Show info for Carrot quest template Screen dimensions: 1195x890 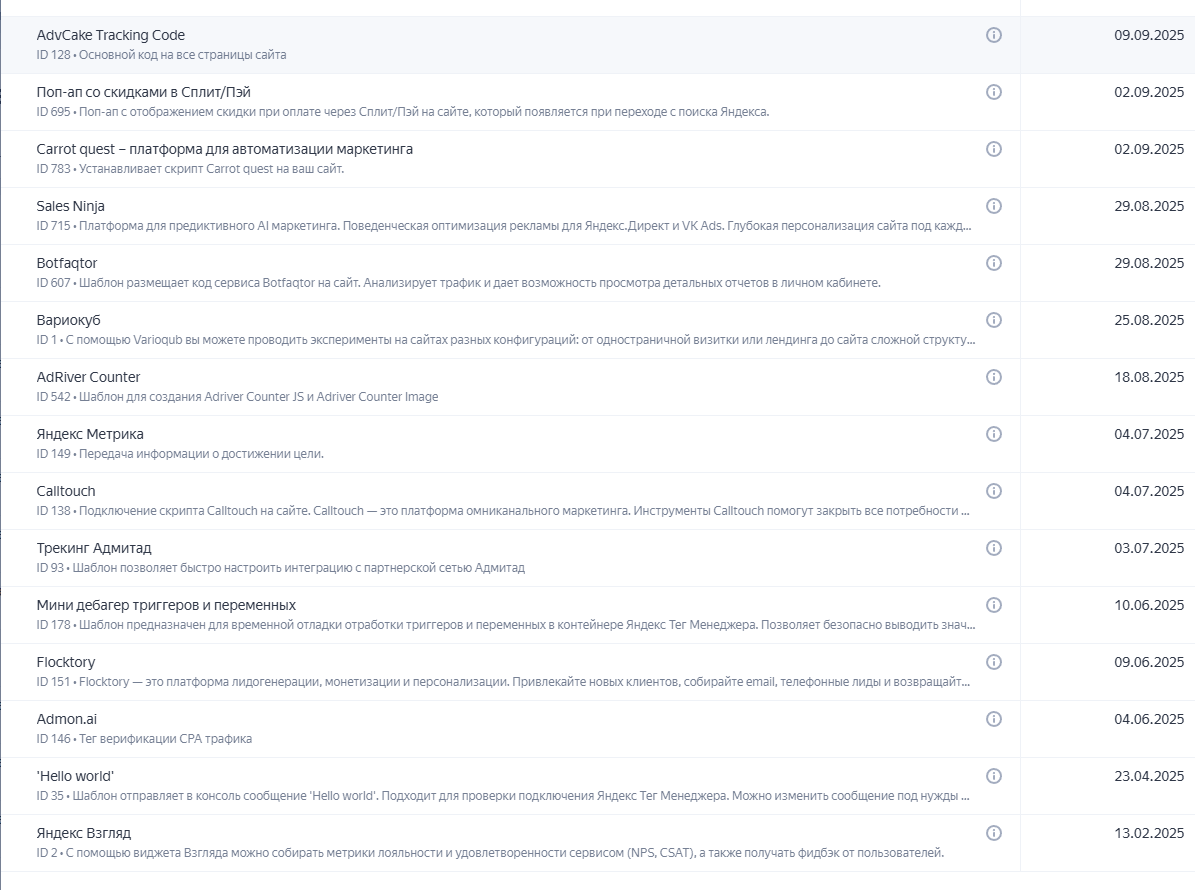[x=994, y=149]
